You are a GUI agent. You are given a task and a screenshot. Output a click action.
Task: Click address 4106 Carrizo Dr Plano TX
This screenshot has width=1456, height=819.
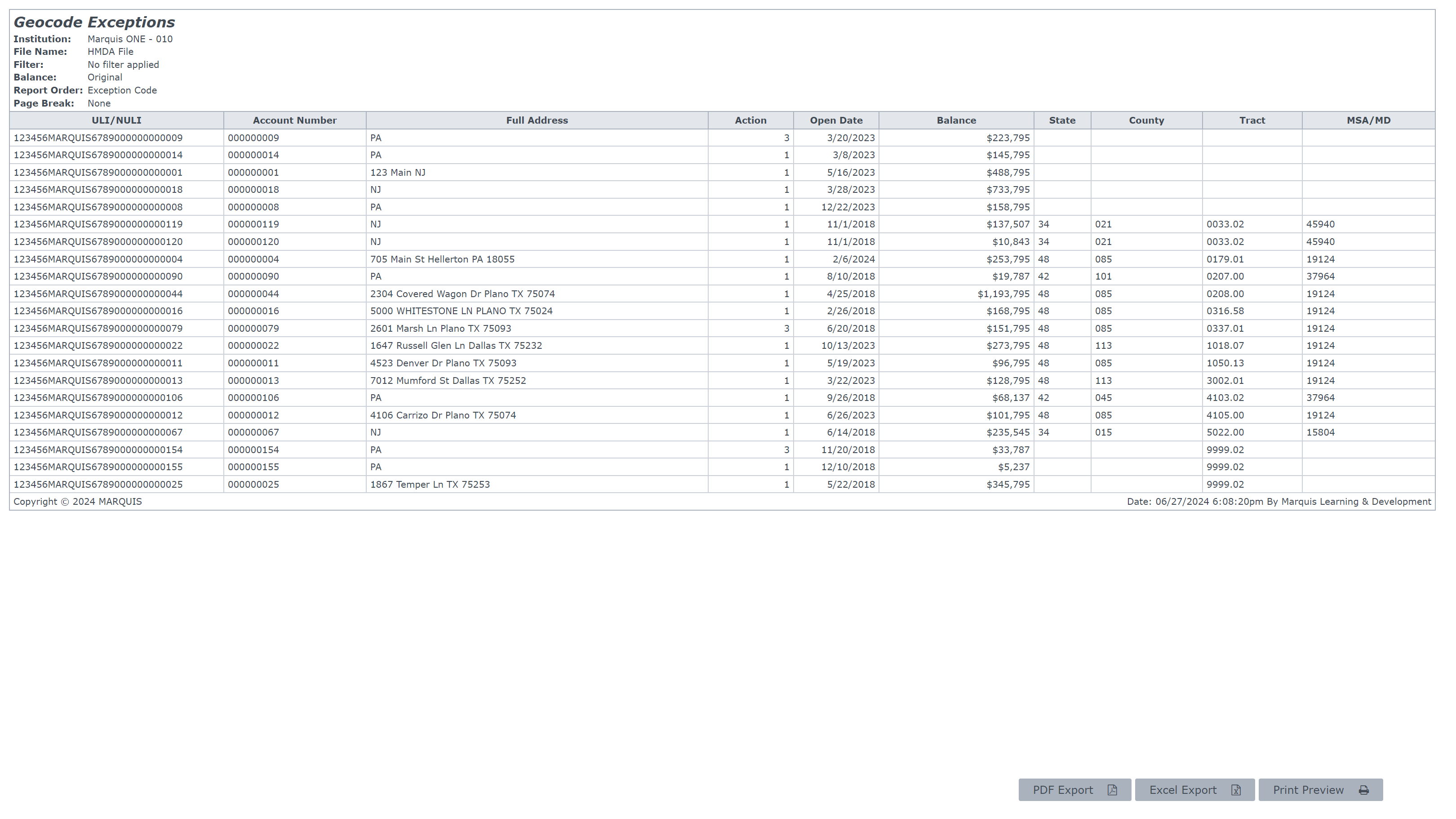point(443,415)
